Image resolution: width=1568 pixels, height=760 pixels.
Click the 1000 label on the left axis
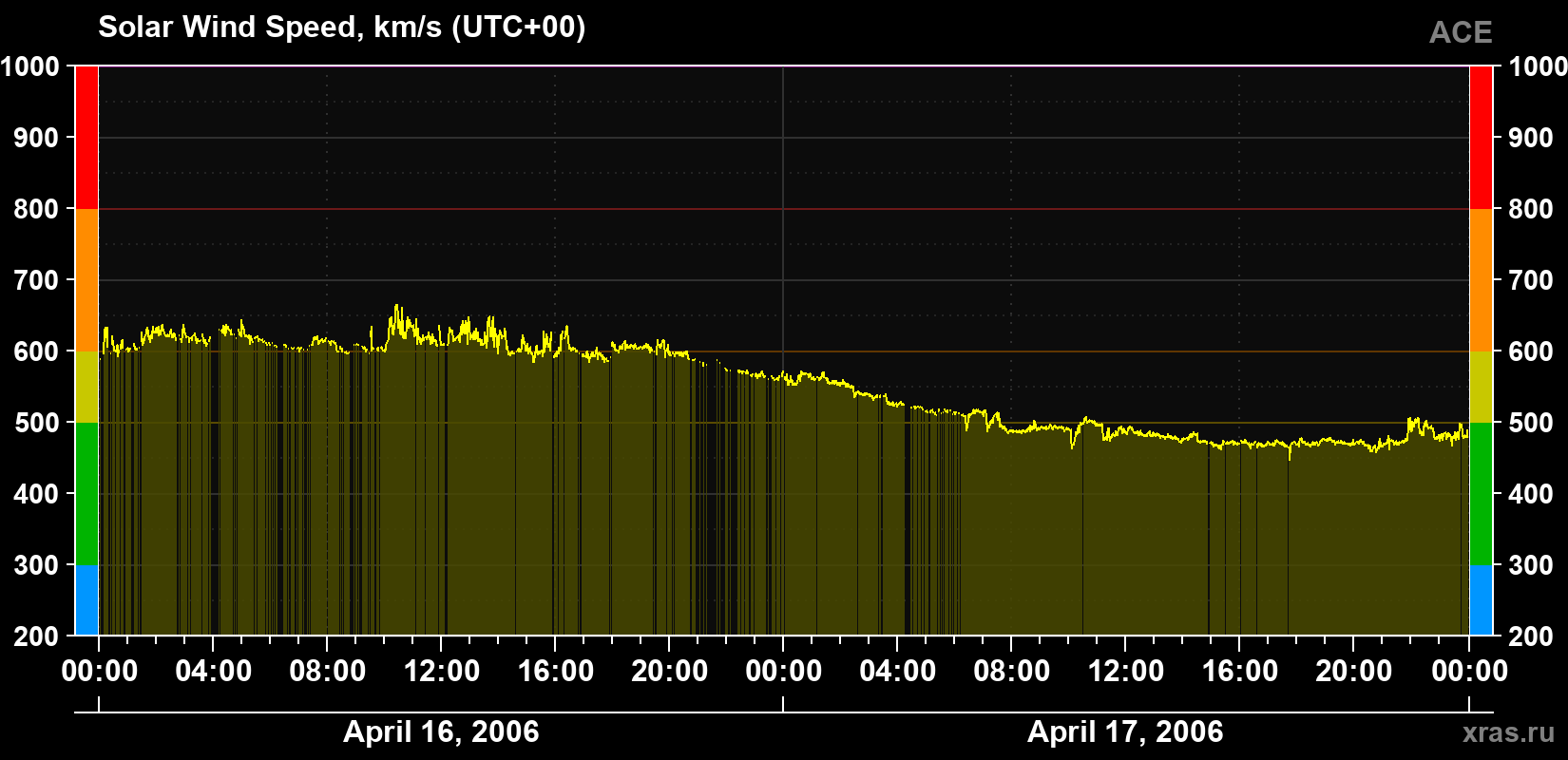click(x=30, y=66)
